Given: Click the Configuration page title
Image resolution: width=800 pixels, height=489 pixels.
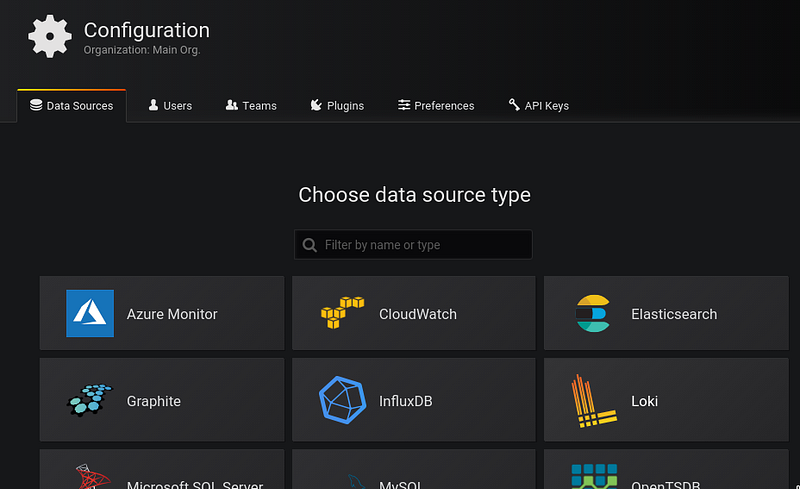Looking at the screenshot, I should coord(146,30).
